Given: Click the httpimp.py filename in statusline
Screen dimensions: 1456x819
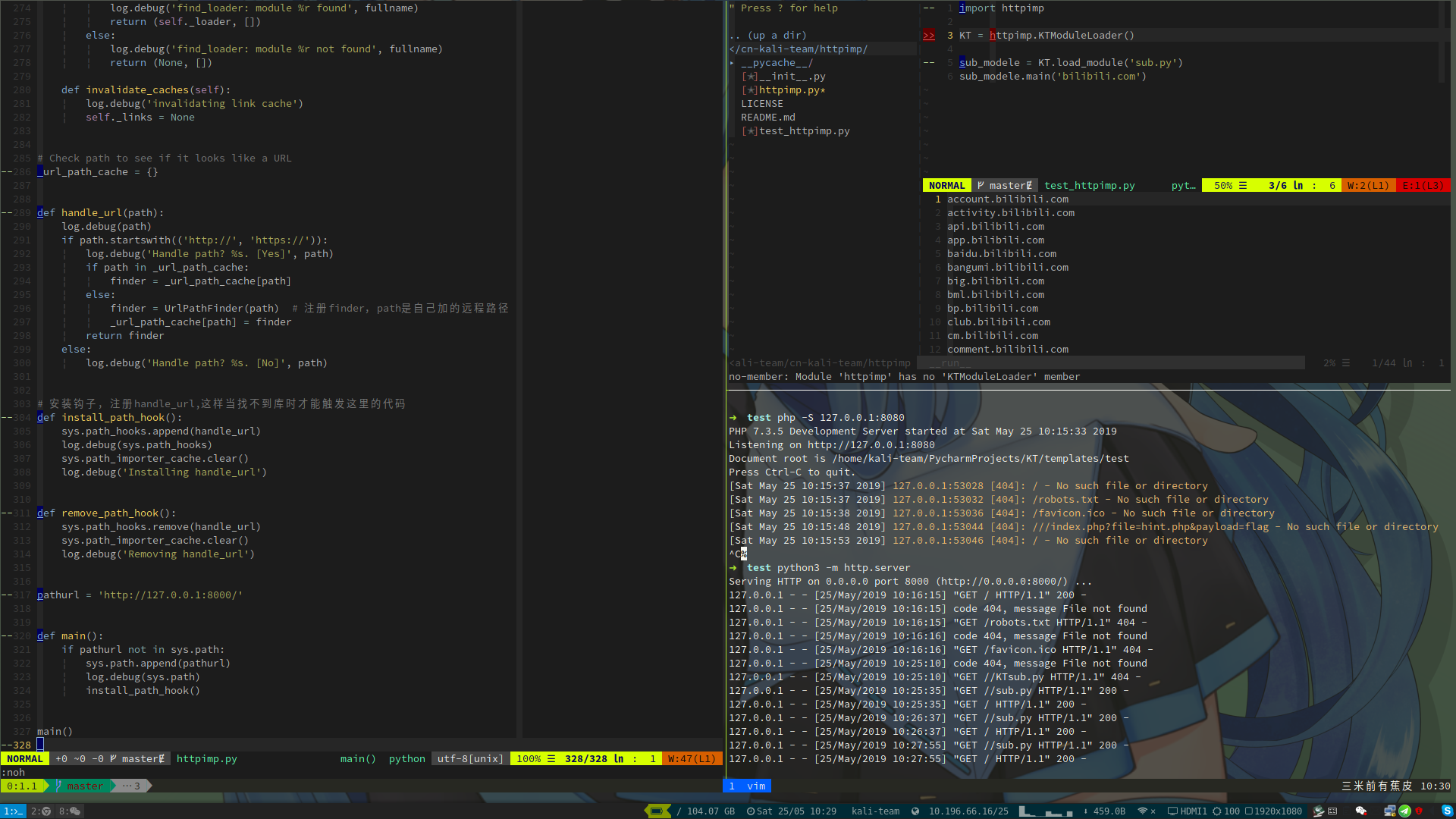Looking at the screenshot, I should (x=207, y=758).
